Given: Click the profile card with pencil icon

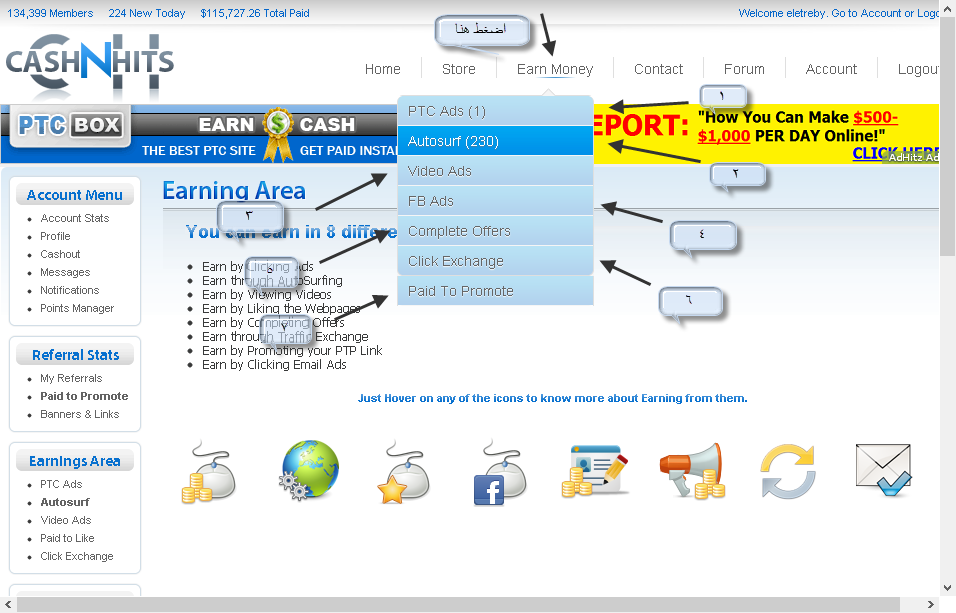Looking at the screenshot, I should point(594,471).
